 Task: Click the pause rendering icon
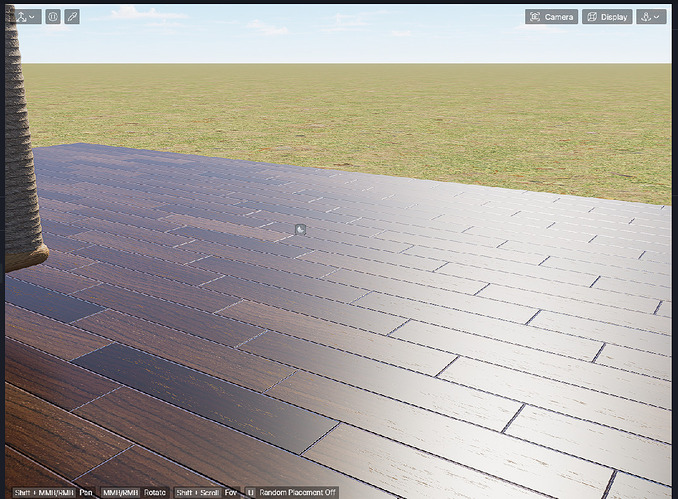pyautogui.click(x=53, y=17)
